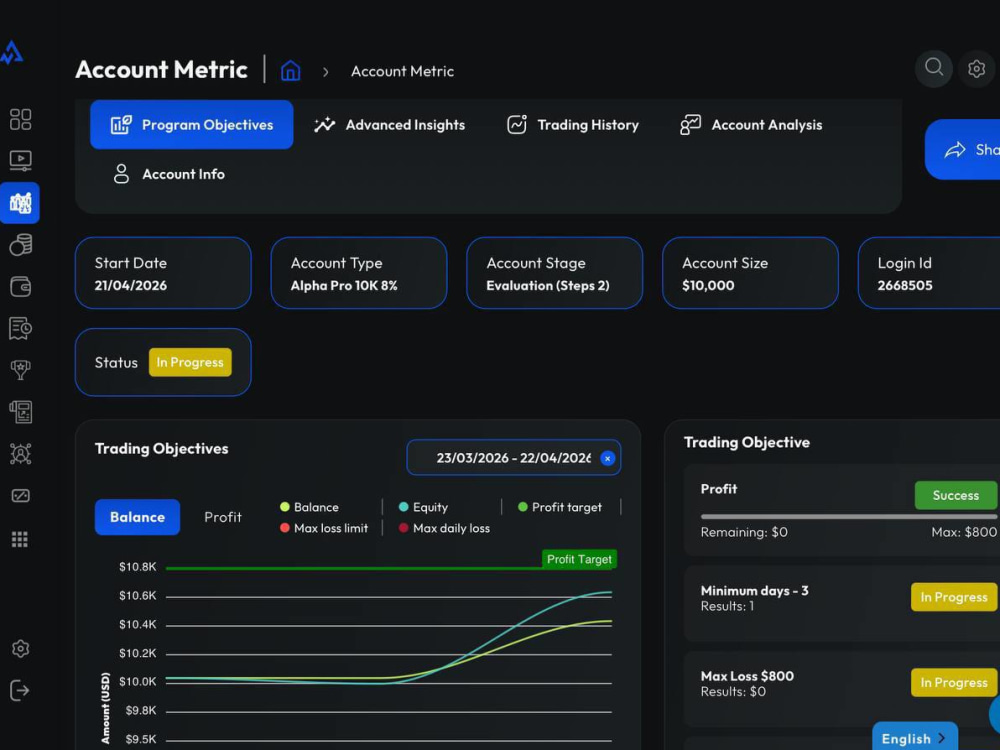
Task: Open the Account Analysis tab
Action: 751,125
